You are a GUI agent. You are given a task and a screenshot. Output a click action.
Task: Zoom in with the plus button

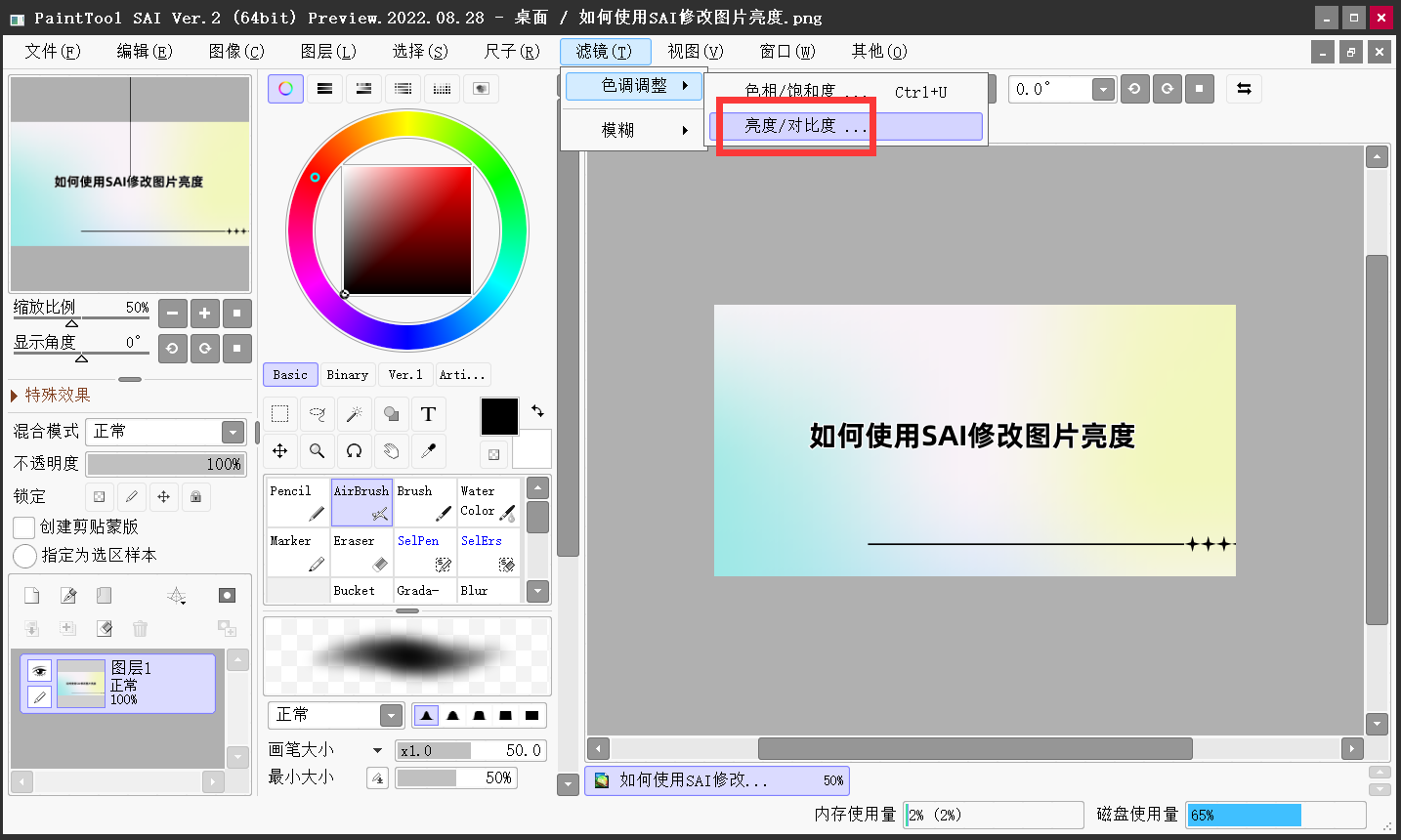click(204, 314)
